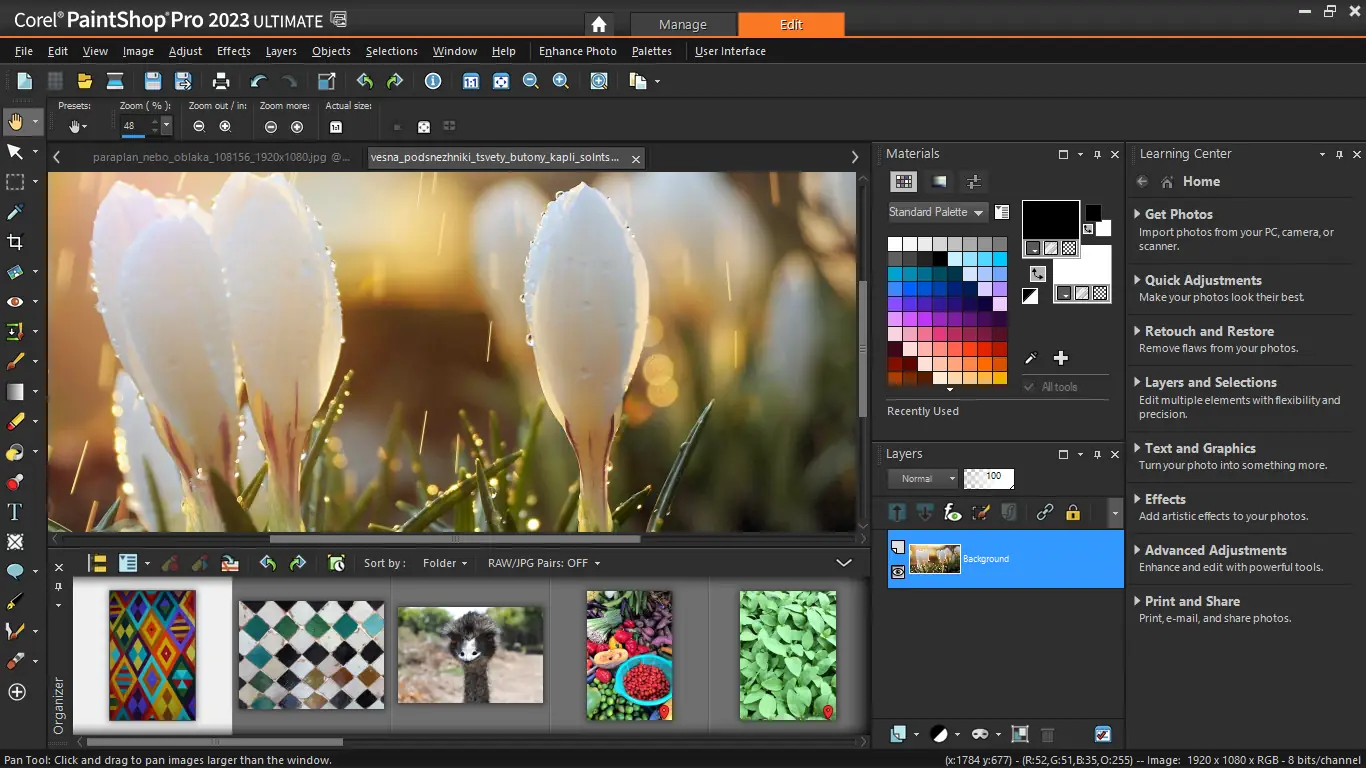Select the Crop tool
This screenshot has width=1366, height=768.
coord(15,241)
